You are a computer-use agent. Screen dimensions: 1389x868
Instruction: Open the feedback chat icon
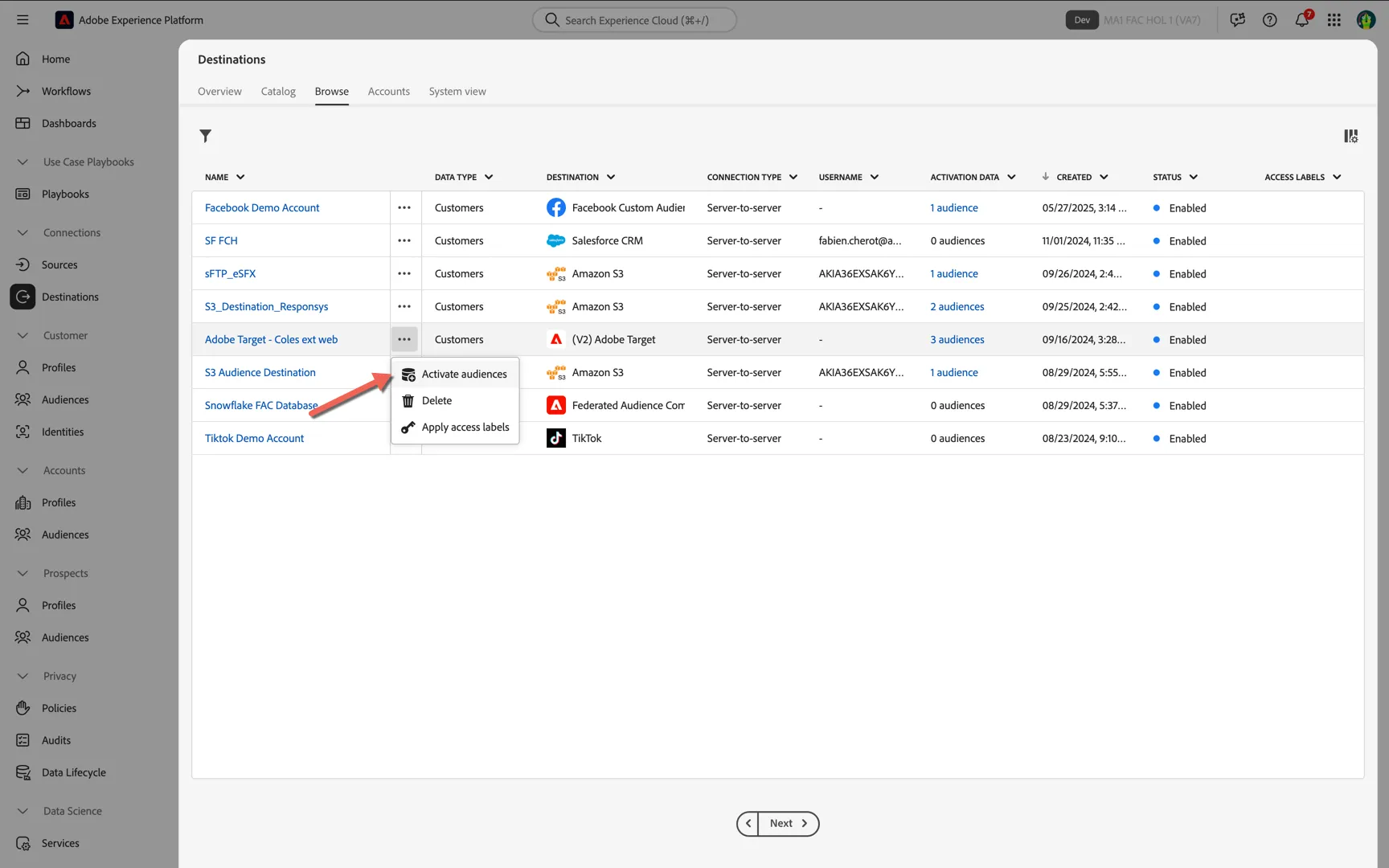[x=1238, y=20]
